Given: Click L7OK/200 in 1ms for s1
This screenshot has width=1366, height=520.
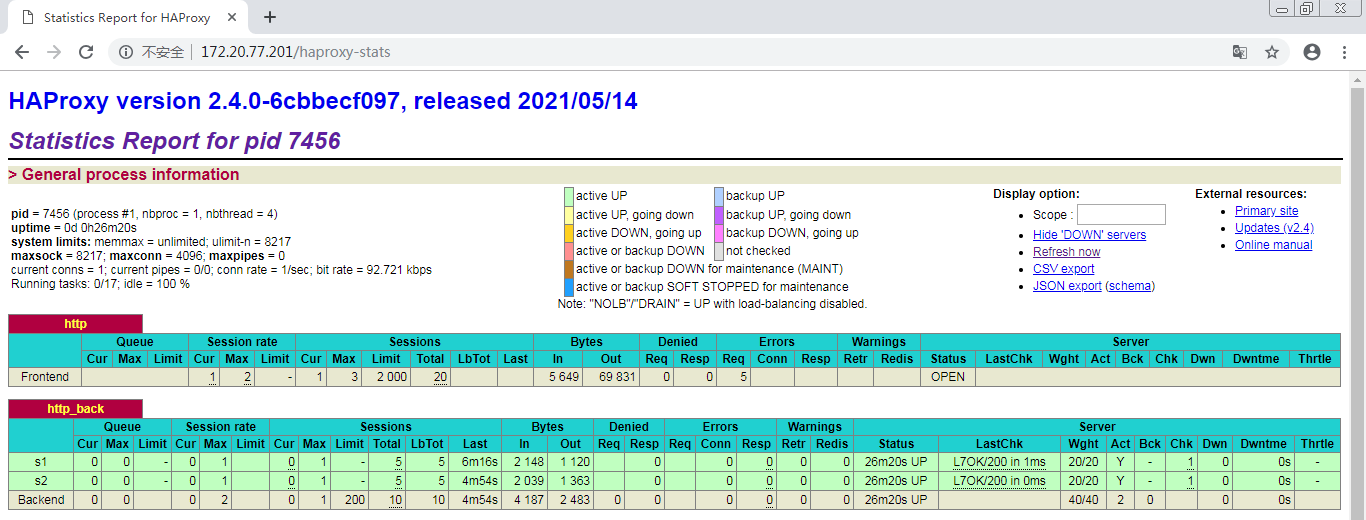Looking at the screenshot, I should pos(999,462).
